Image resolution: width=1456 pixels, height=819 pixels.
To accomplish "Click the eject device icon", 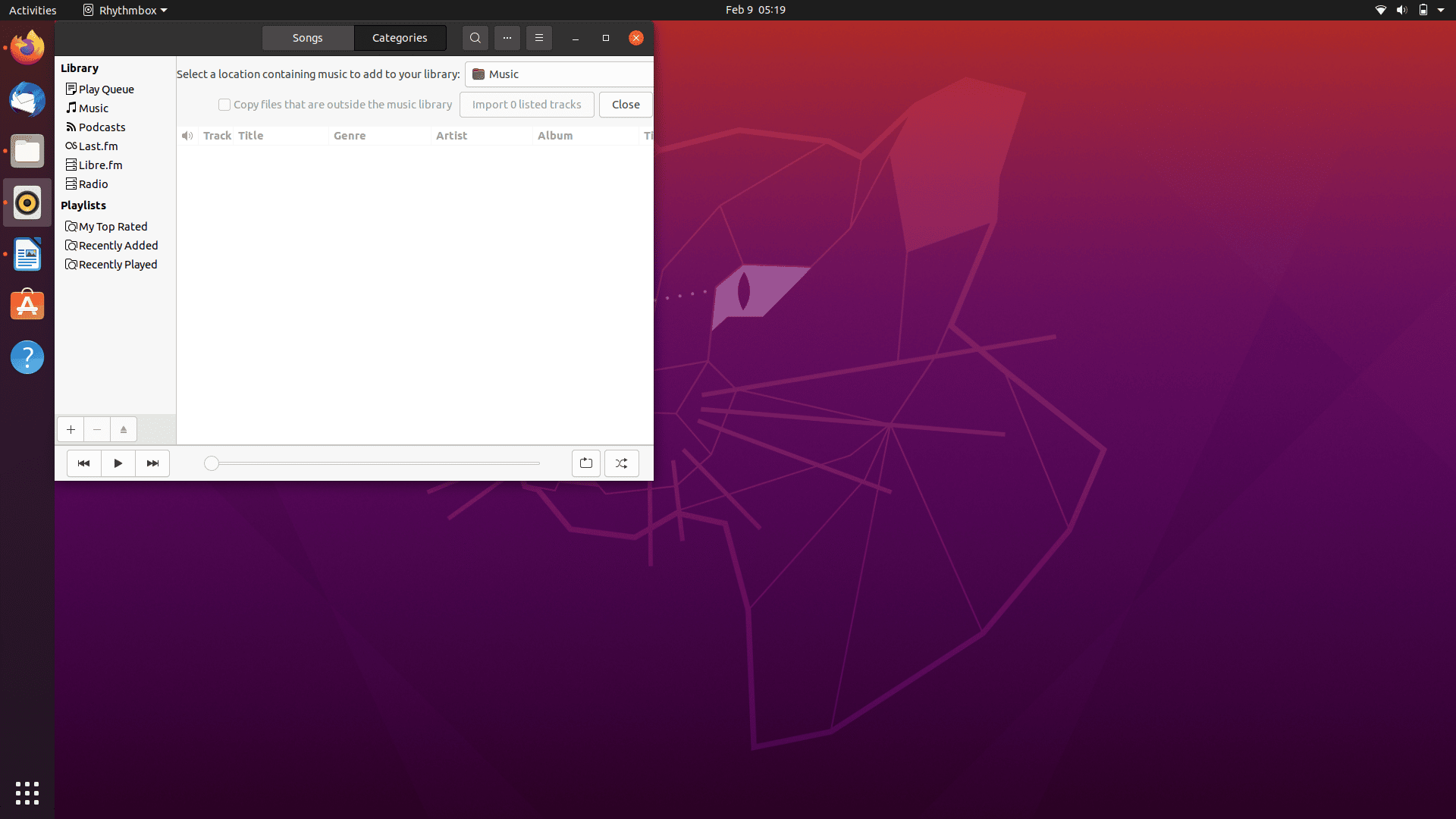I will pos(124,430).
